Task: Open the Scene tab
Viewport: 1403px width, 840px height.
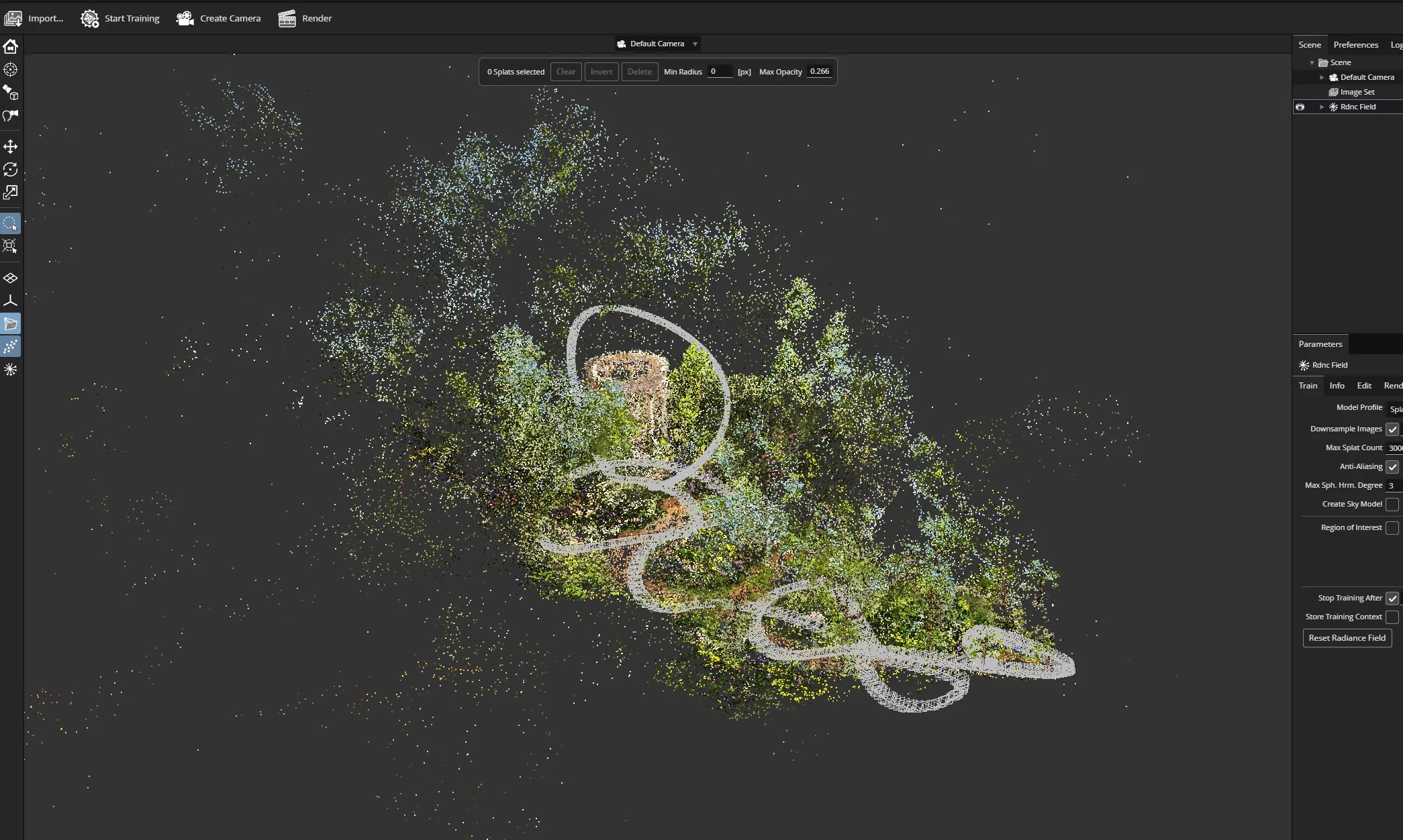Action: [x=1309, y=45]
